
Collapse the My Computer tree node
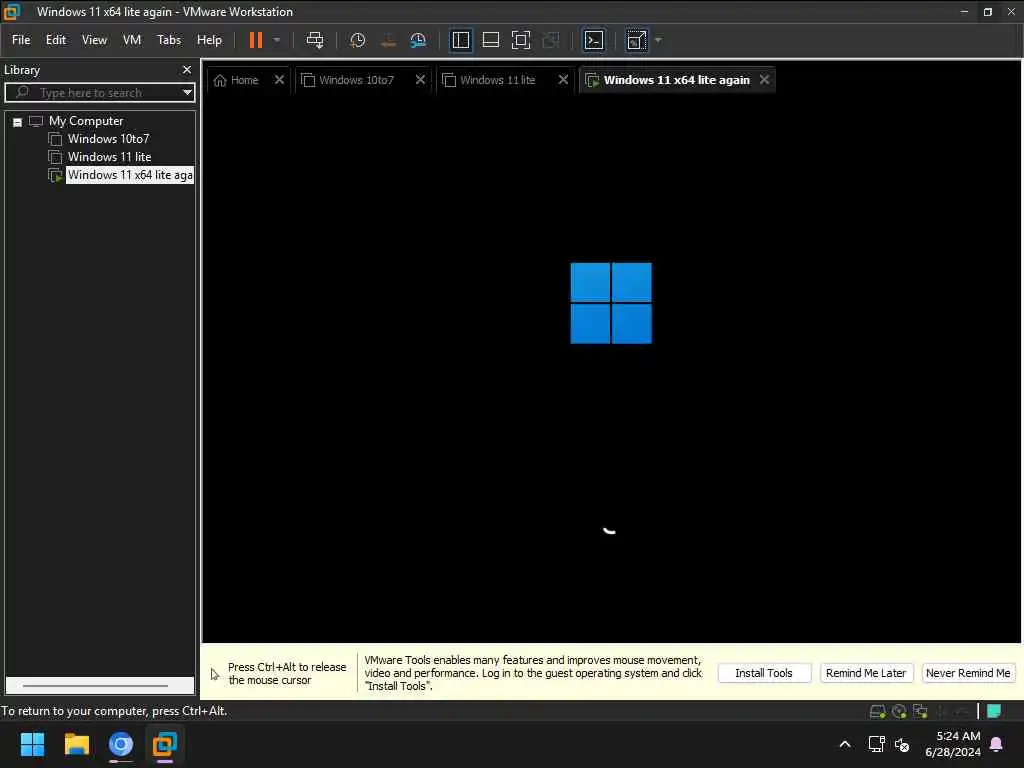point(18,122)
